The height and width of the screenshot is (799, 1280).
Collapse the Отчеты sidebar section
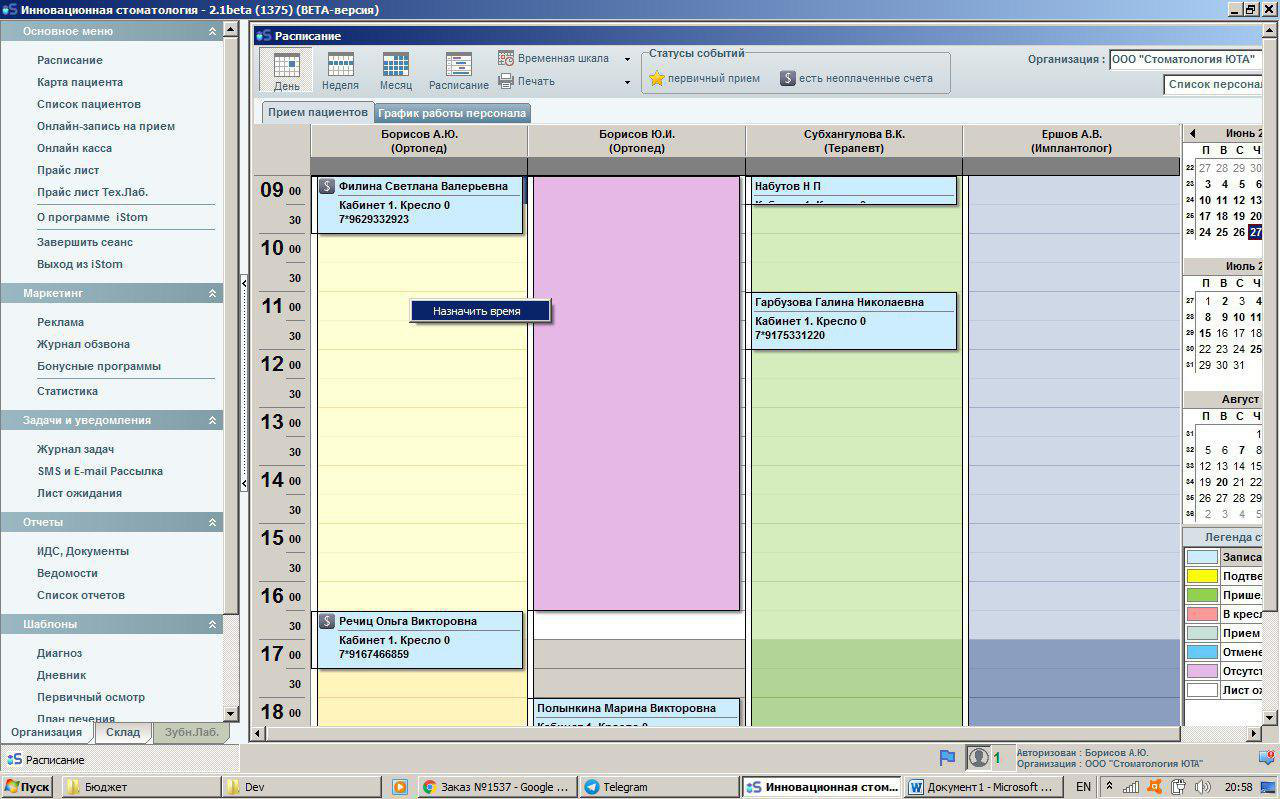click(212, 523)
